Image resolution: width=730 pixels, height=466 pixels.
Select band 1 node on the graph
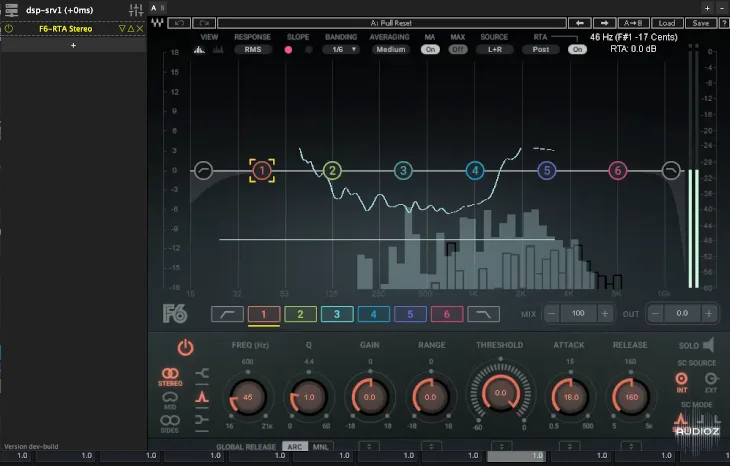[x=262, y=170]
